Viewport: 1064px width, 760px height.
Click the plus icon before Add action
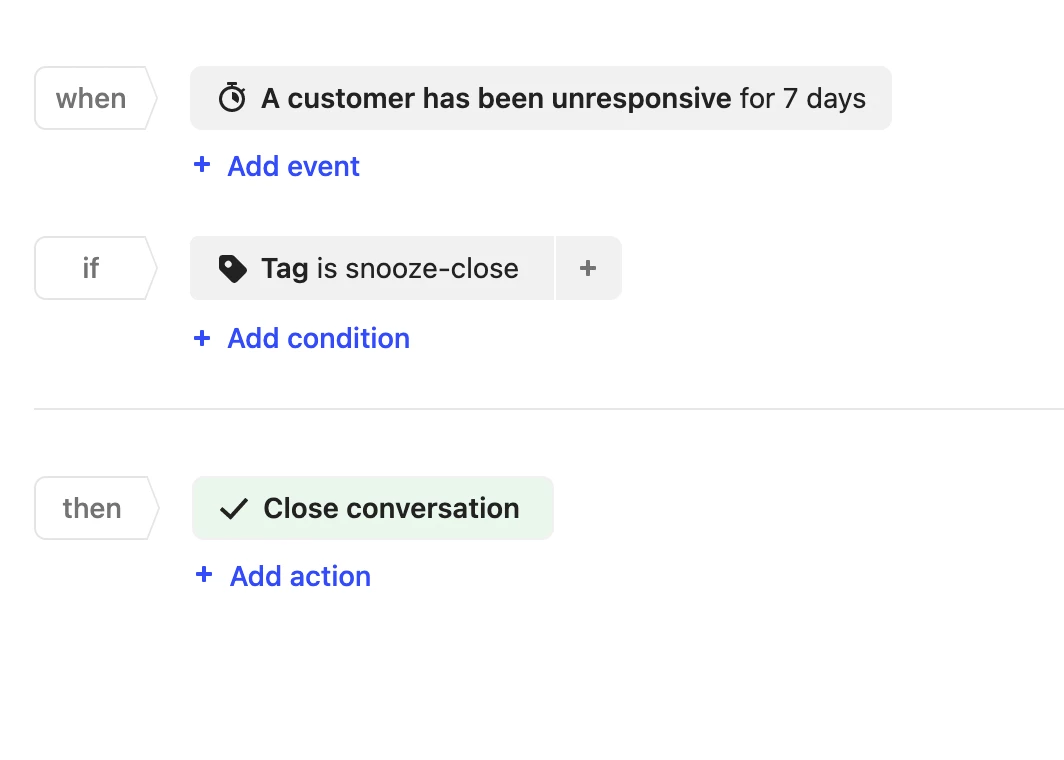pyautogui.click(x=204, y=575)
